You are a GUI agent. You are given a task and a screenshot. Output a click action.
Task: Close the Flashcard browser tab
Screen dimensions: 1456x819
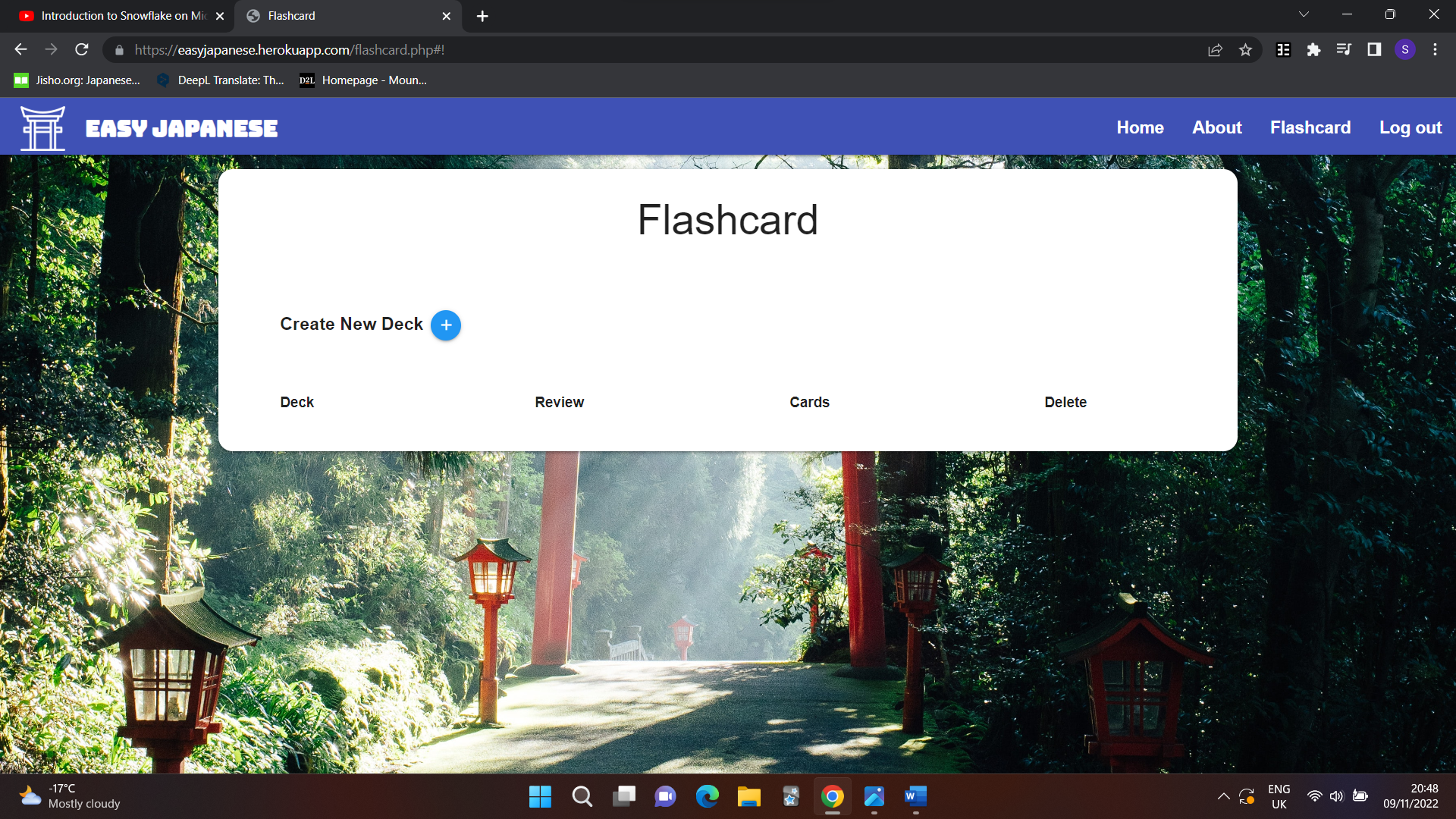tap(447, 16)
